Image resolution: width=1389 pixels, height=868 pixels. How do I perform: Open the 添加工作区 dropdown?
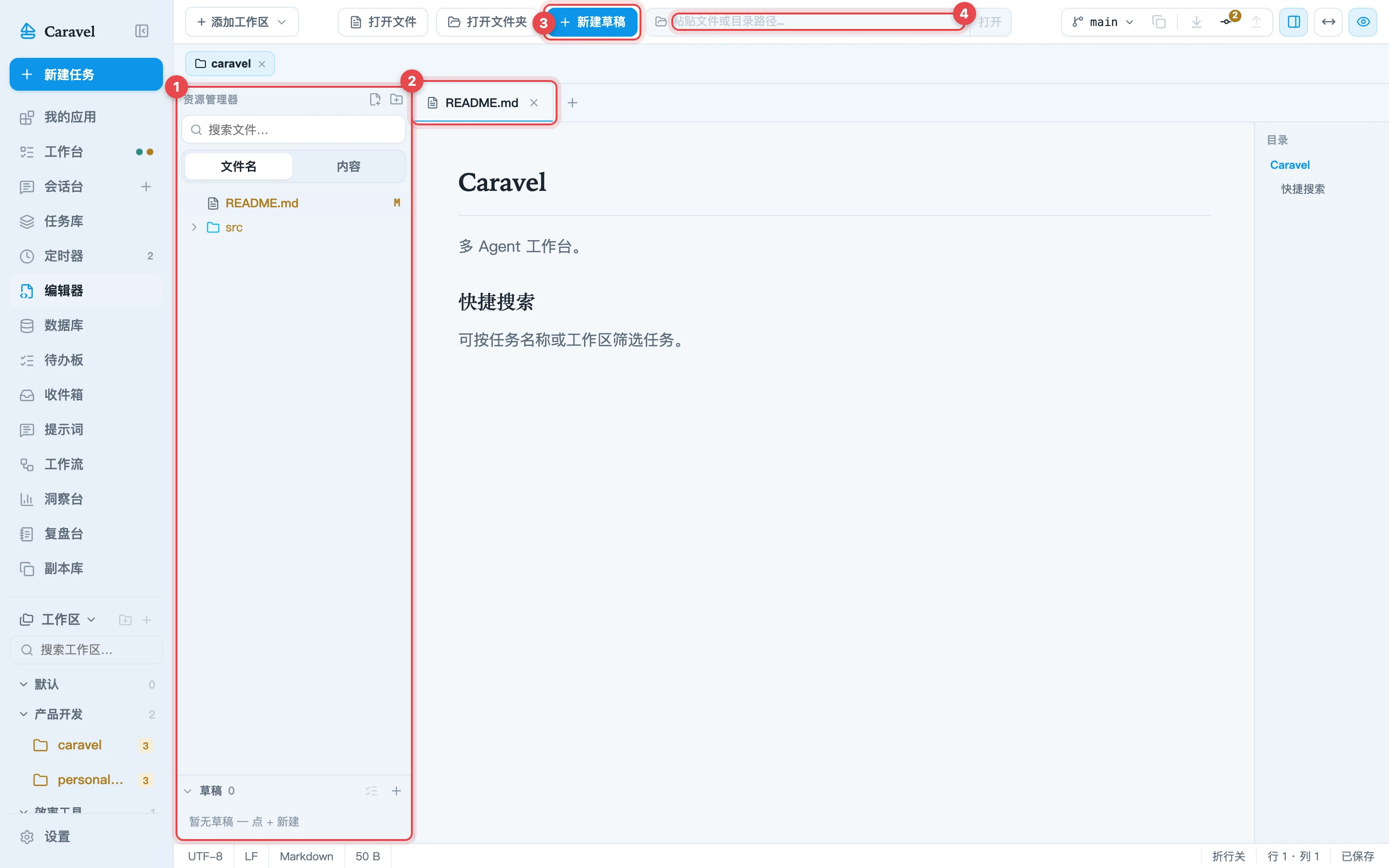[242, 22]
